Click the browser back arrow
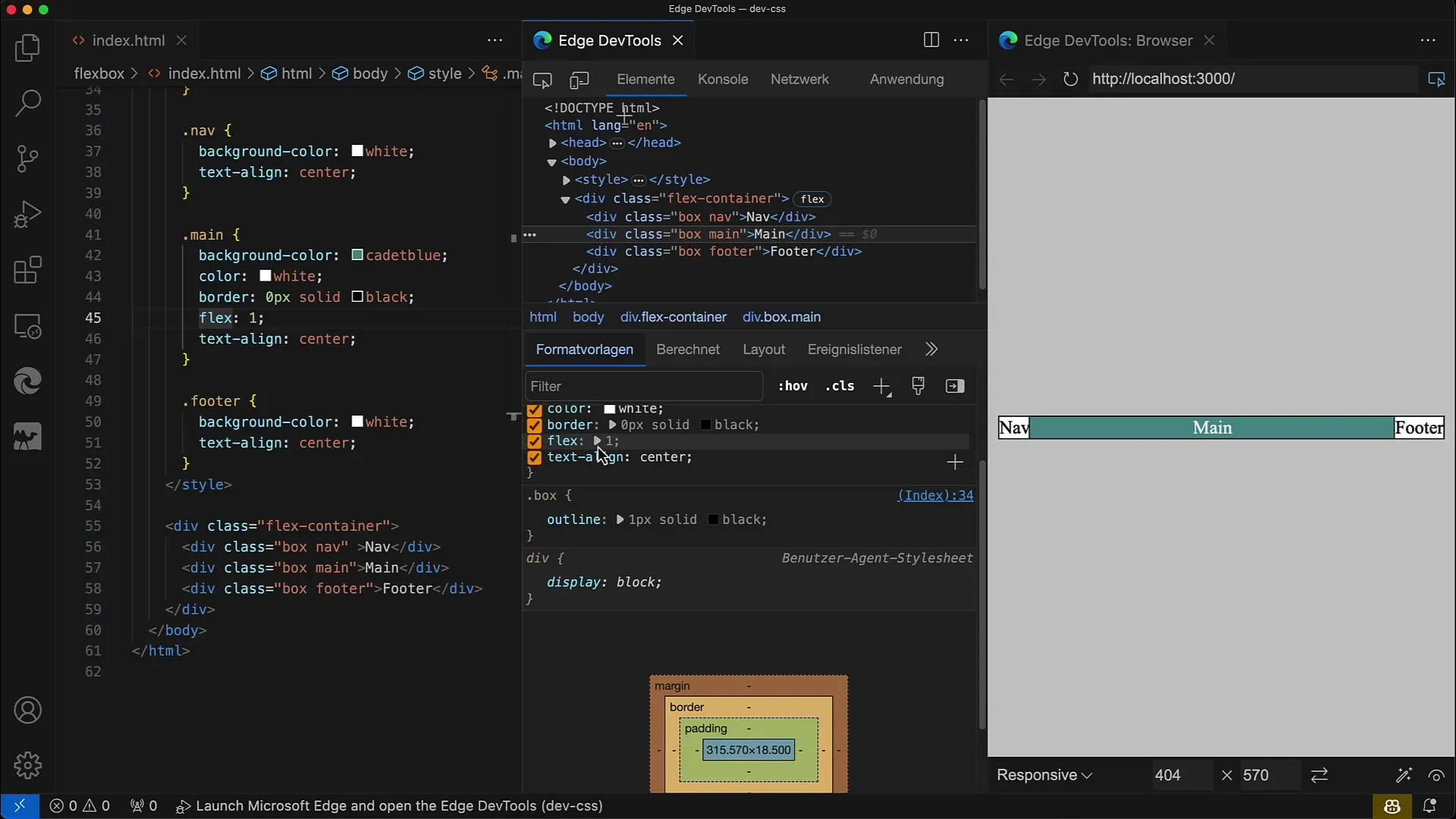 [x=1006, y=79]
